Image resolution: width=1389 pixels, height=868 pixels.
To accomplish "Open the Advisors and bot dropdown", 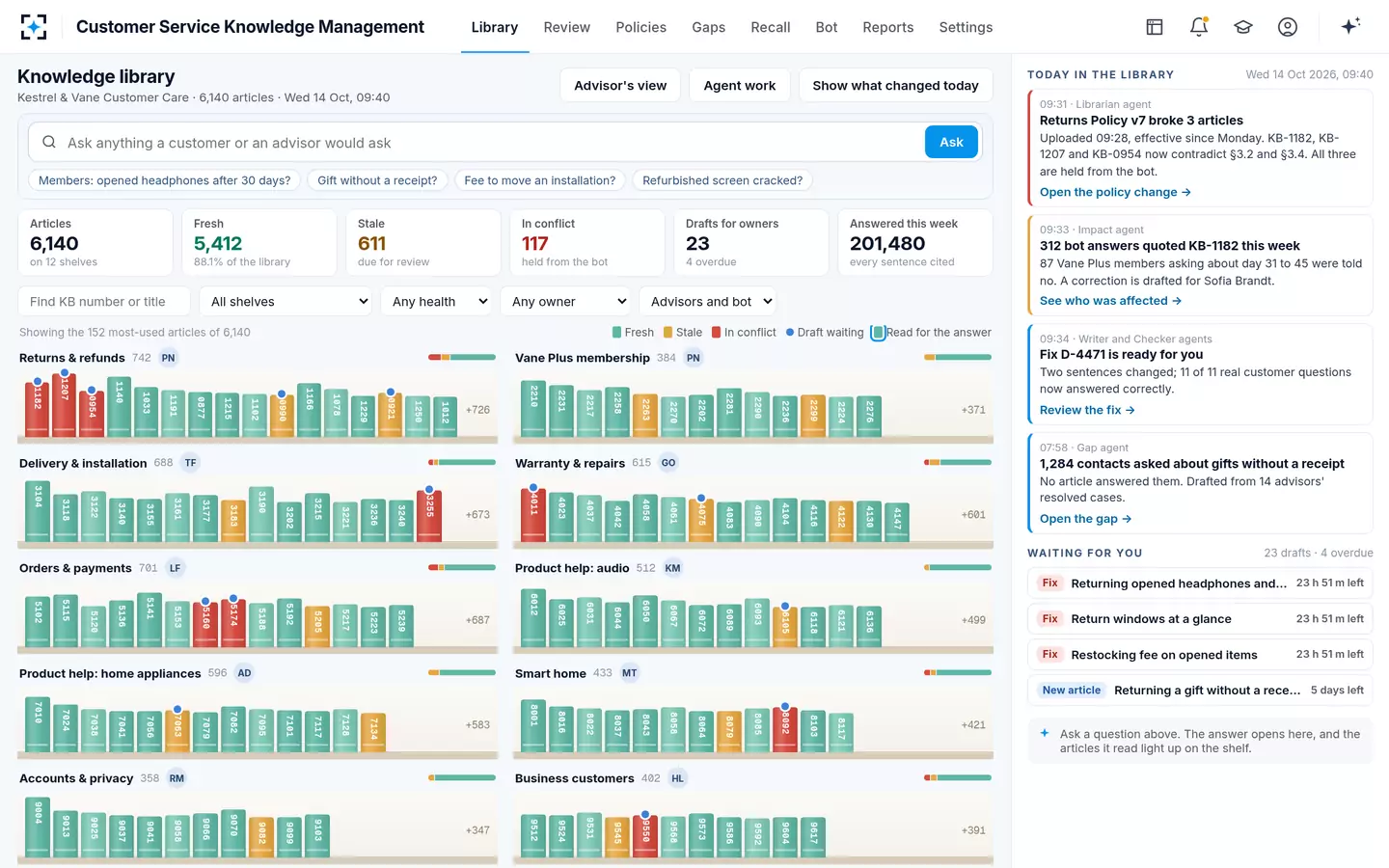I will pyautogui.click(x=709, y=301).
